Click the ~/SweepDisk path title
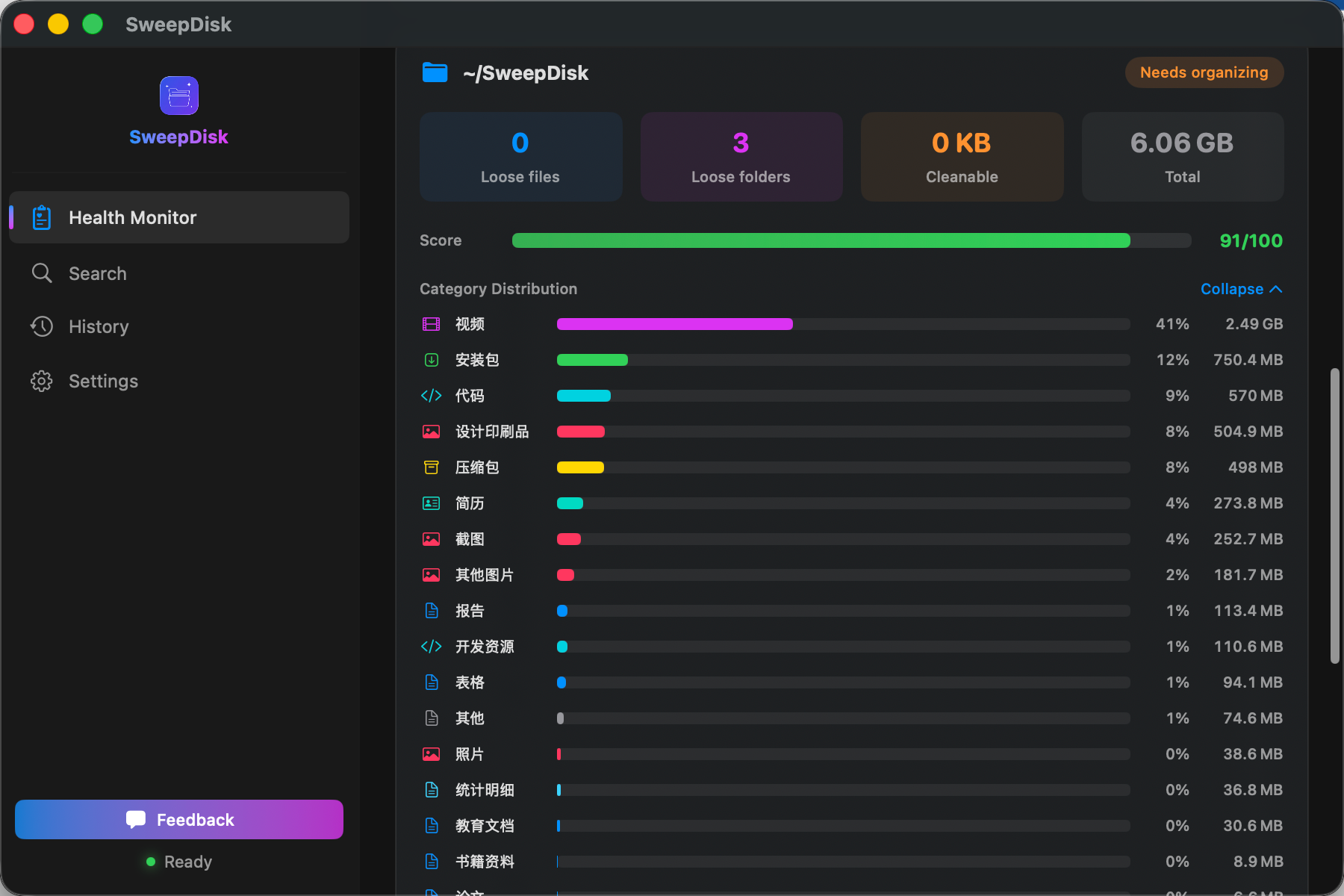 [x=526, y=73]
